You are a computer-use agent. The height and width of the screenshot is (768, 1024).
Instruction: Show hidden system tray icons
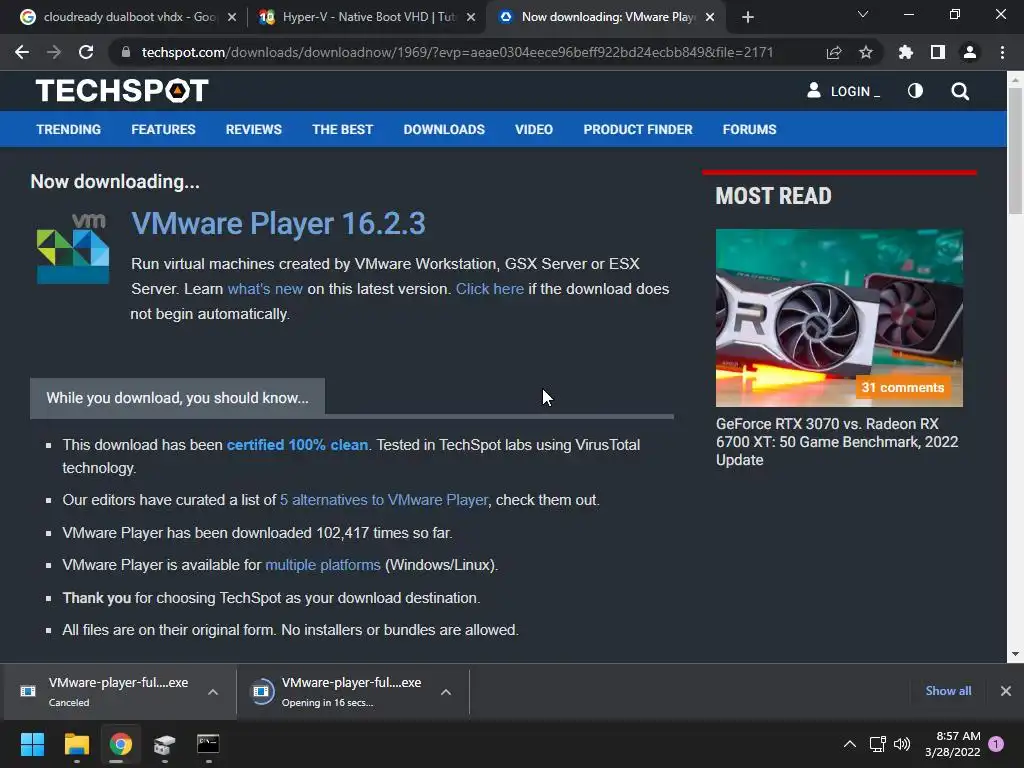(850, 744)
